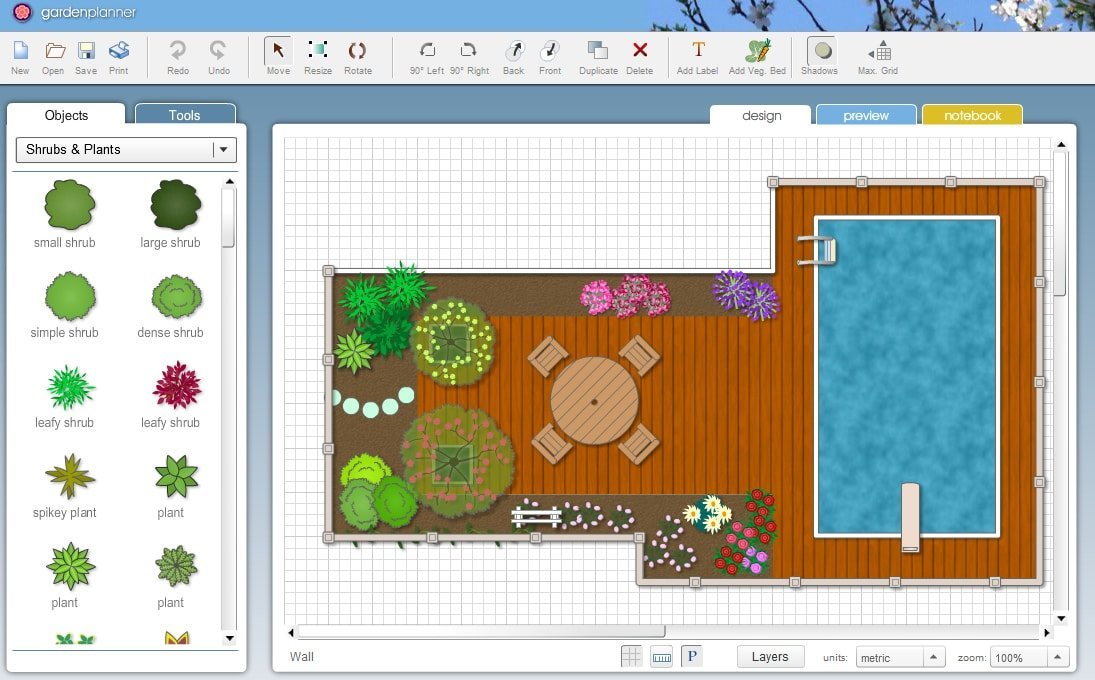The image size is (1095, 680).
Task: Open the Print dialog
Action: click(x=119, y=56)
